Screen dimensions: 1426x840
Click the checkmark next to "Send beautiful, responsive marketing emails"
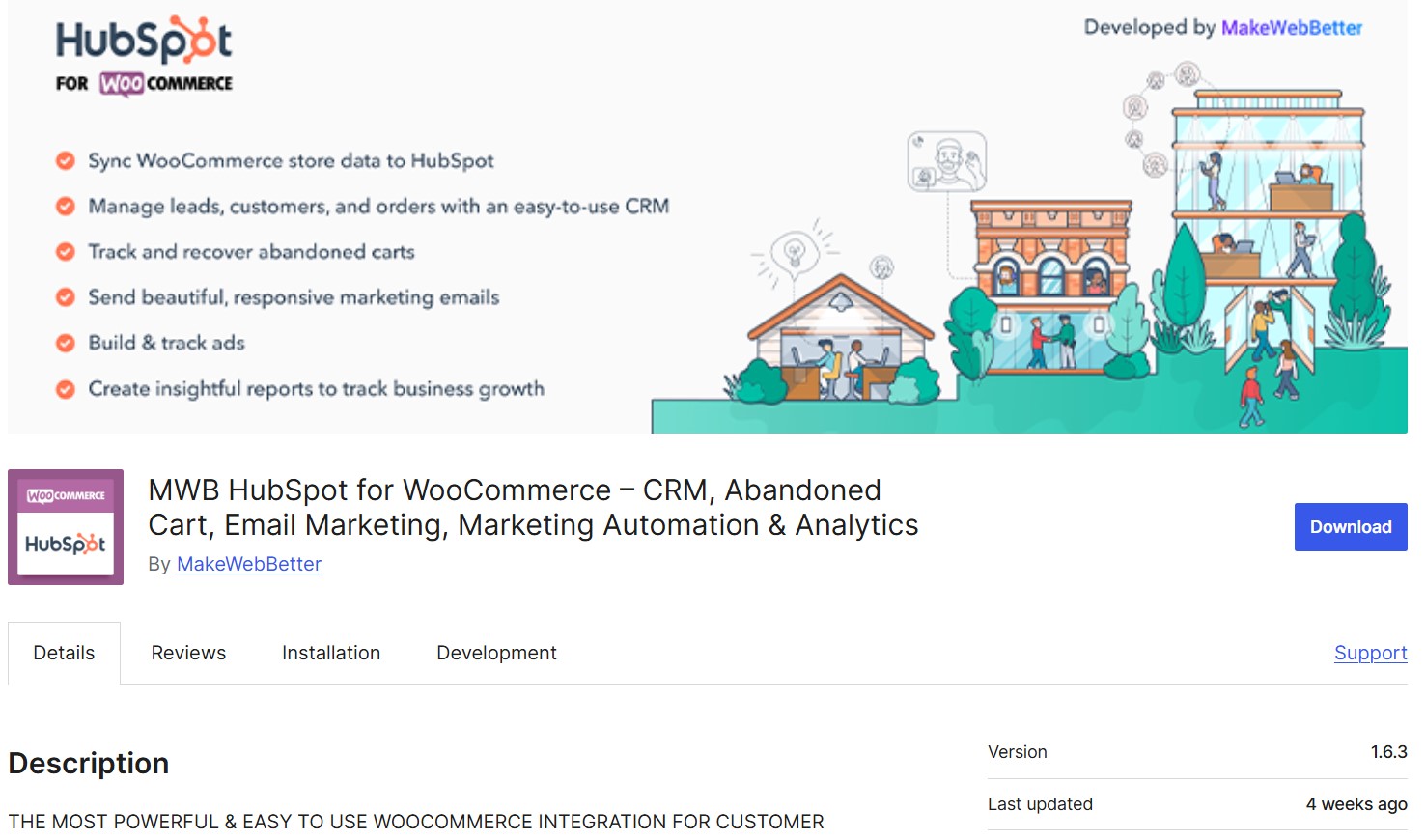click(65, 296)
